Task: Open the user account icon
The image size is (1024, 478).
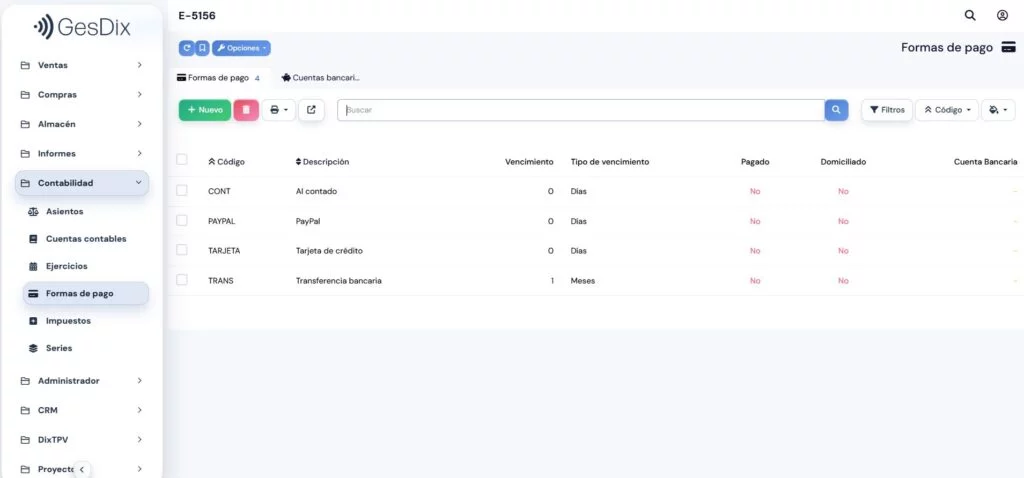Action: tap(1002, 16)
